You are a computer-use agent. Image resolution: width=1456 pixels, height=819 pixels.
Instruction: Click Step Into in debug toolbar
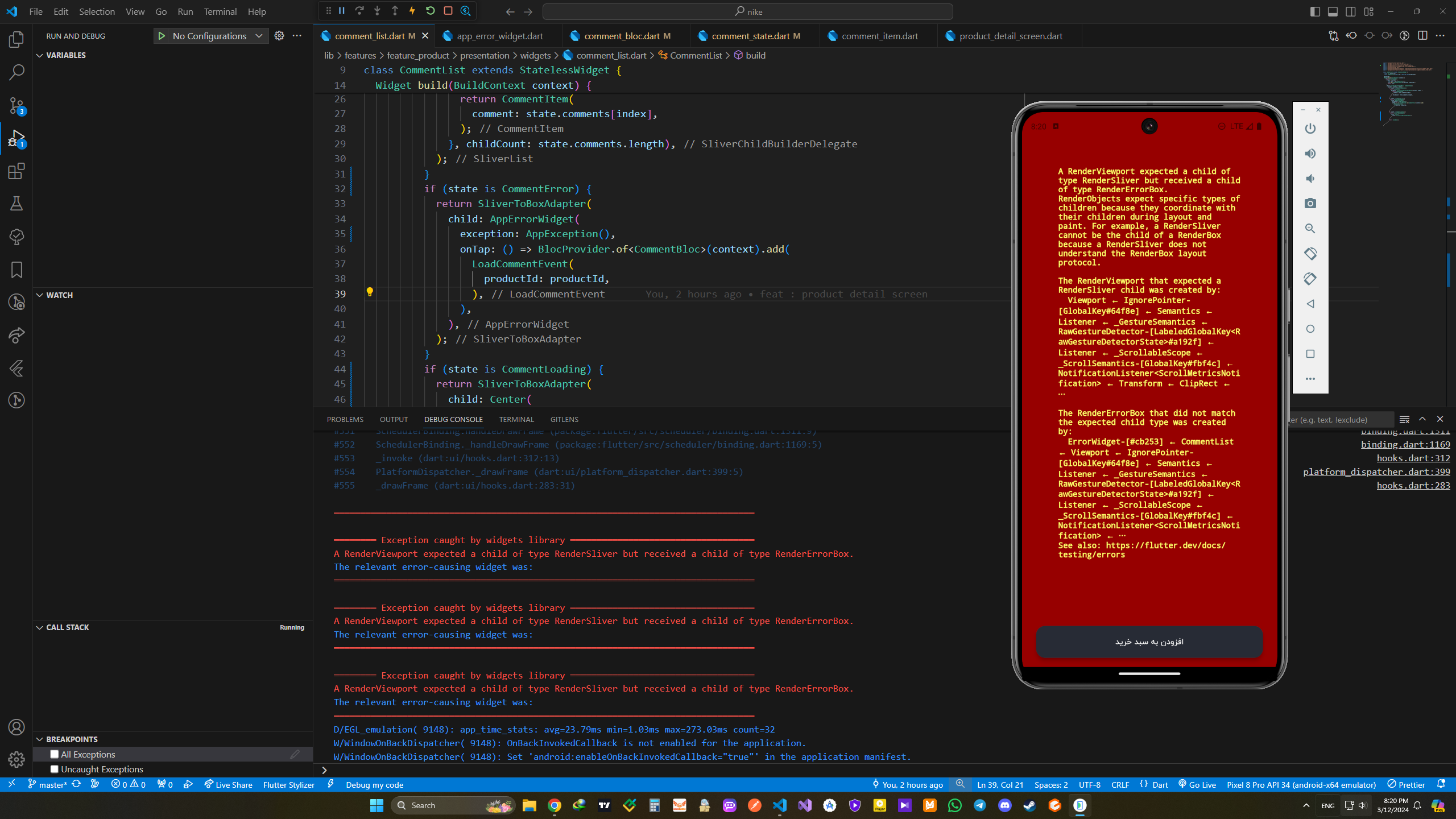pos(377,11)
